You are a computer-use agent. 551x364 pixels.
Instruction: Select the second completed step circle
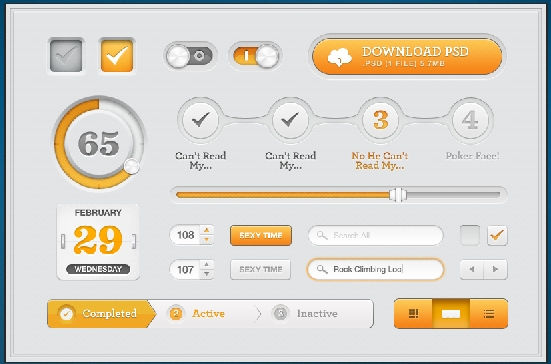pyautogui.click(x=291, y=120)
